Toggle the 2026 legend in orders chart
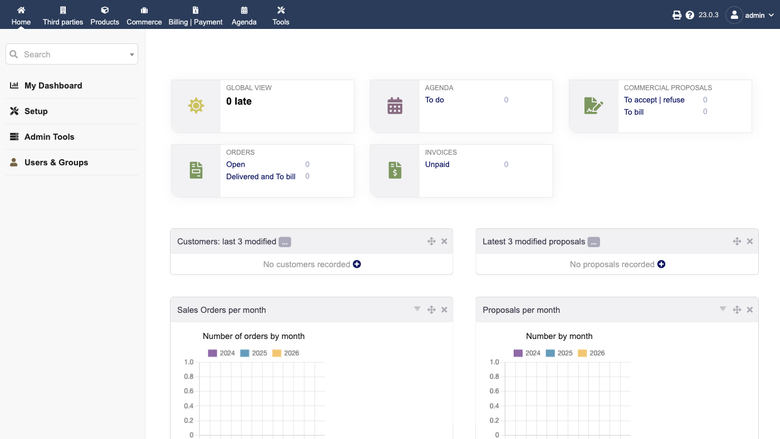Viewport: 780px width, 439px height. pyautogui.click(x=286, y=353)
